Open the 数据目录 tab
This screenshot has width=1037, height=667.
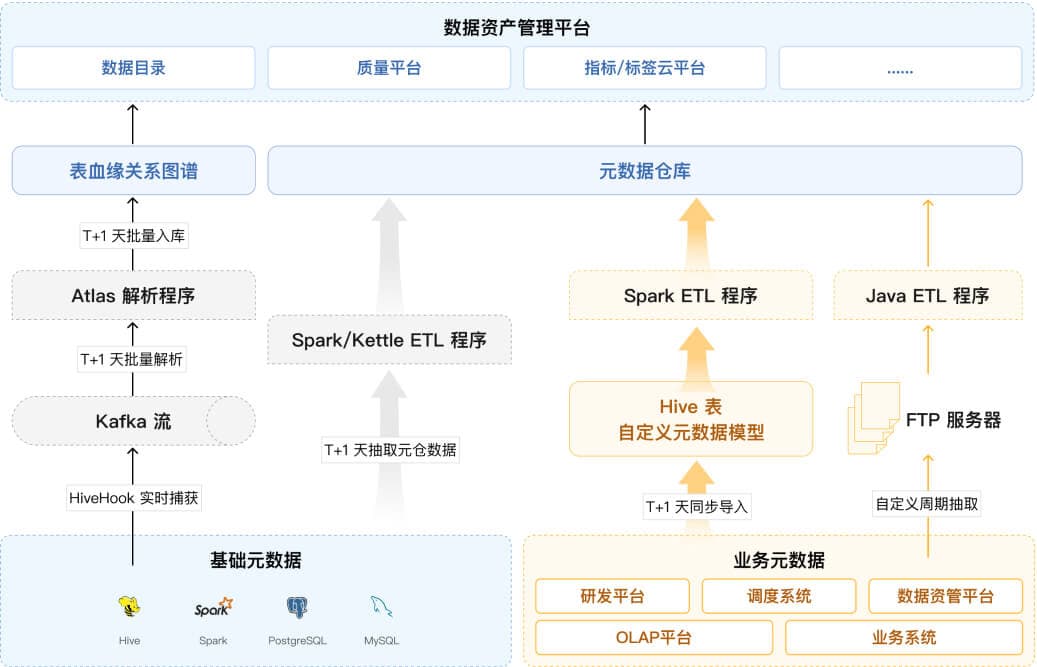pyautogui.click(x=133, y=68)
